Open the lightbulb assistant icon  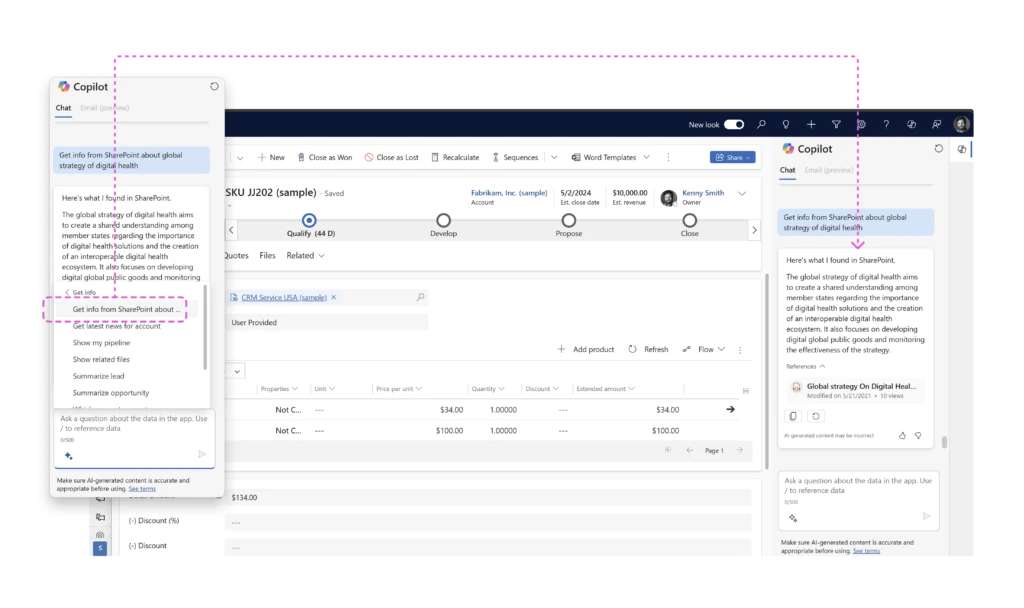[x=786, y=125]
